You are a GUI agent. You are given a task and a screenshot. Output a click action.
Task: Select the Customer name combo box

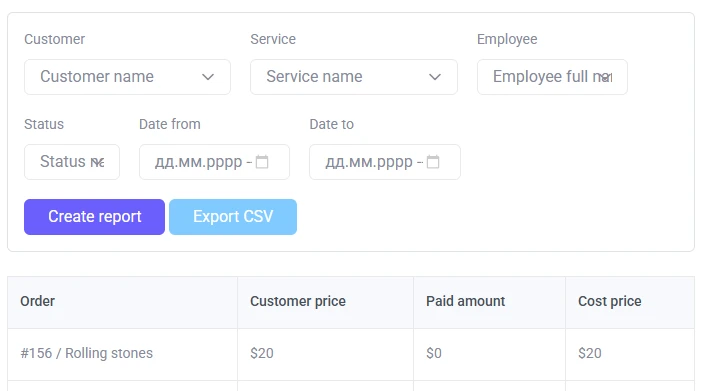pyautogui.click(x=127, y=77)
